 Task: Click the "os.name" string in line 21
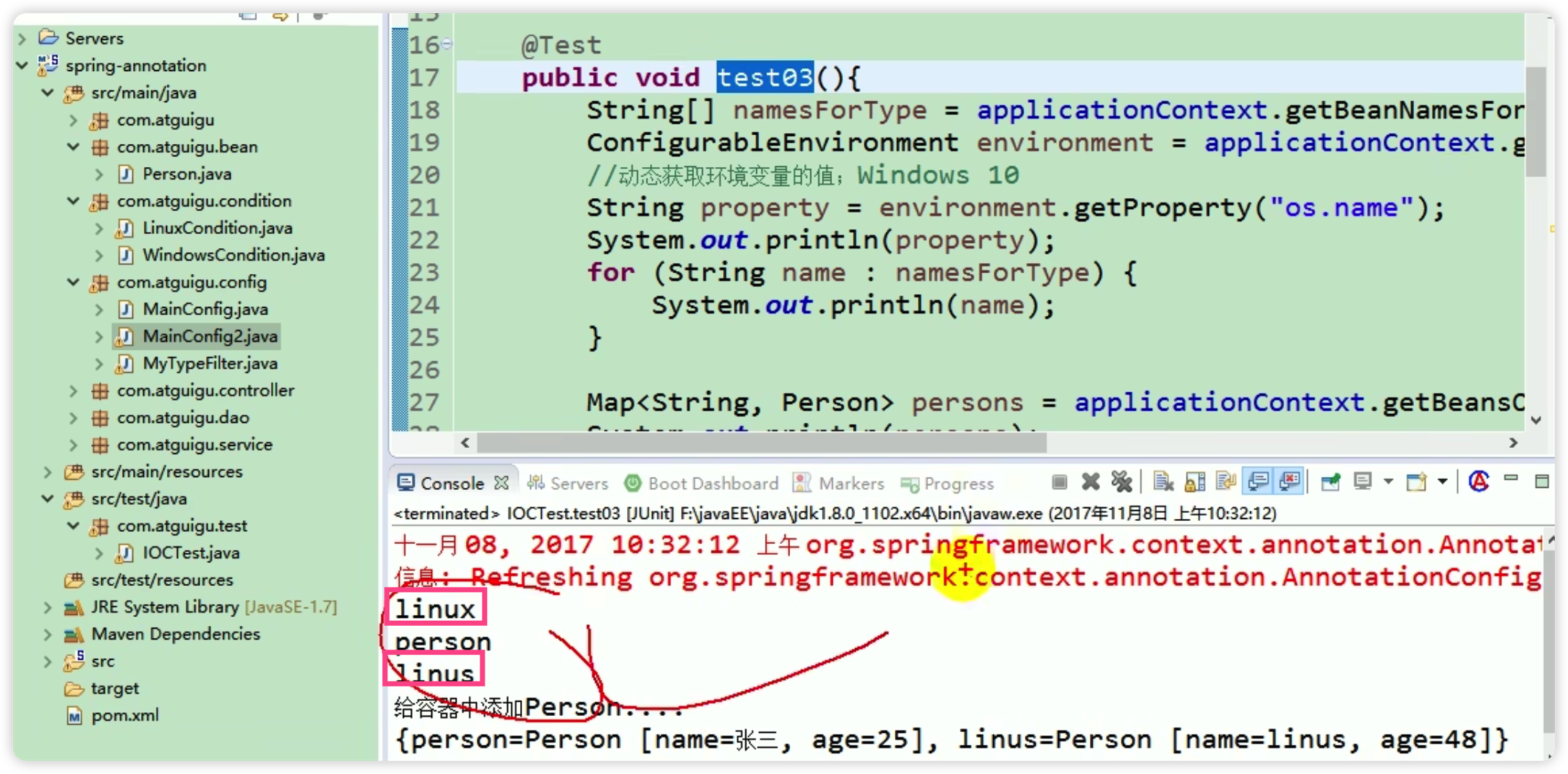(x=1341, y=208)
